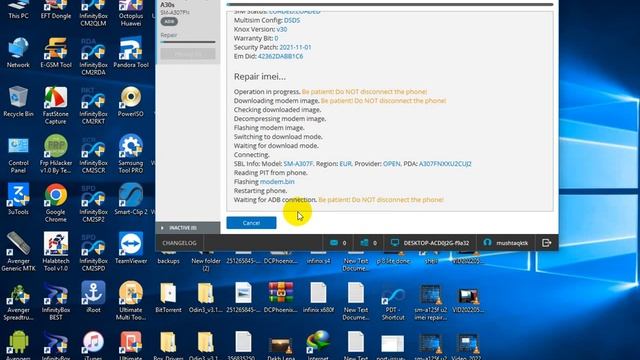Click the mushtaqktk user account entry

(505, 243)
